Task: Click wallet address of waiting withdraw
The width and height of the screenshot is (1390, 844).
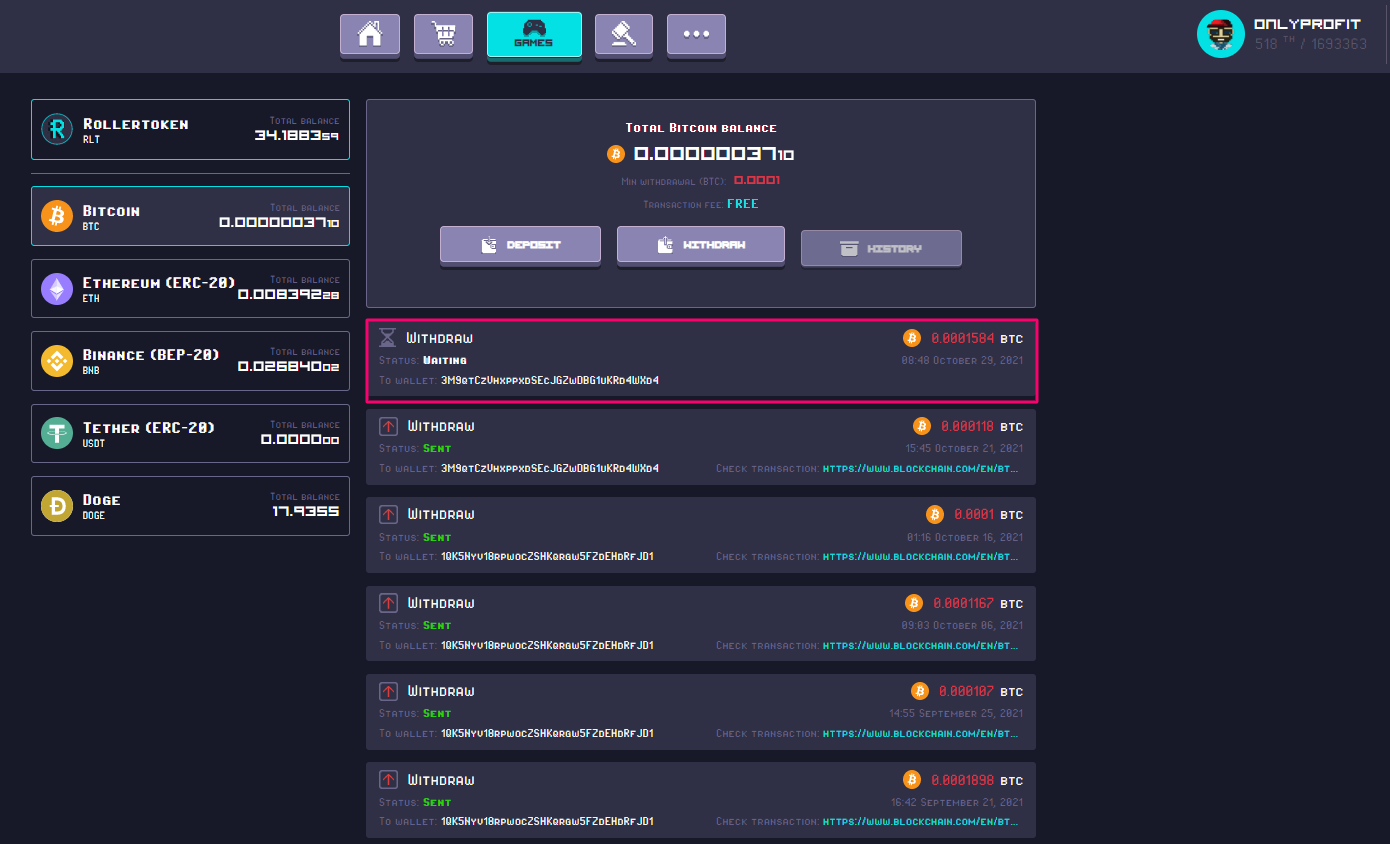Action: click(550, 380)
